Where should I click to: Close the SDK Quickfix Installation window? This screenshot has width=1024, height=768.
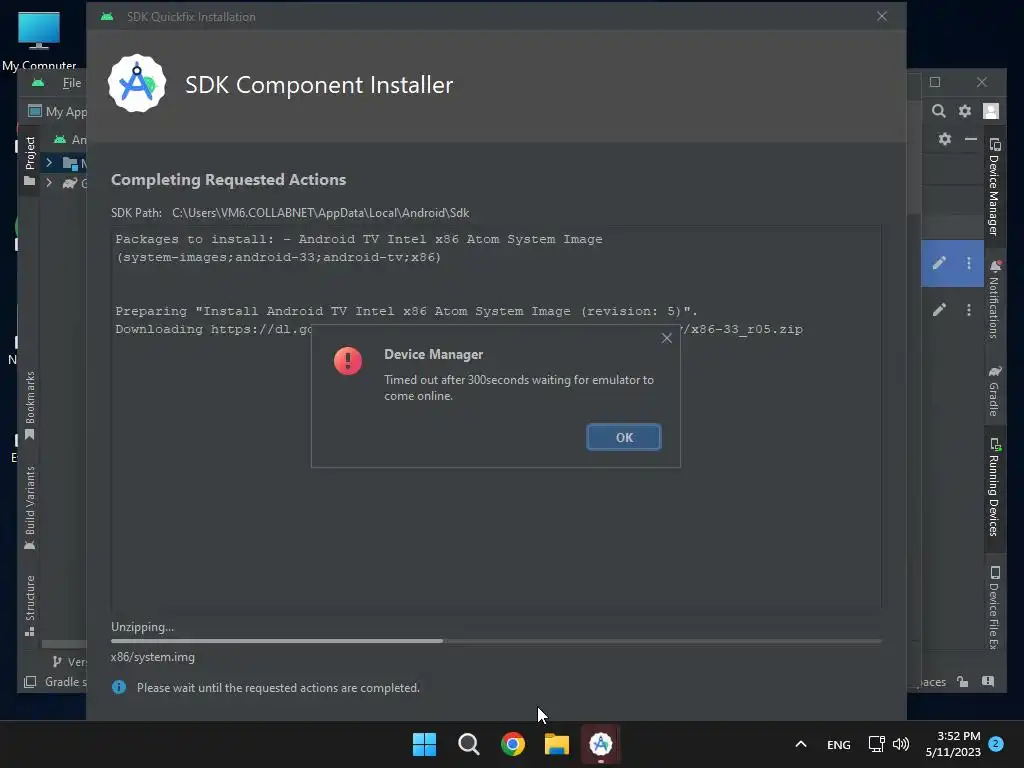pos(882,16)
